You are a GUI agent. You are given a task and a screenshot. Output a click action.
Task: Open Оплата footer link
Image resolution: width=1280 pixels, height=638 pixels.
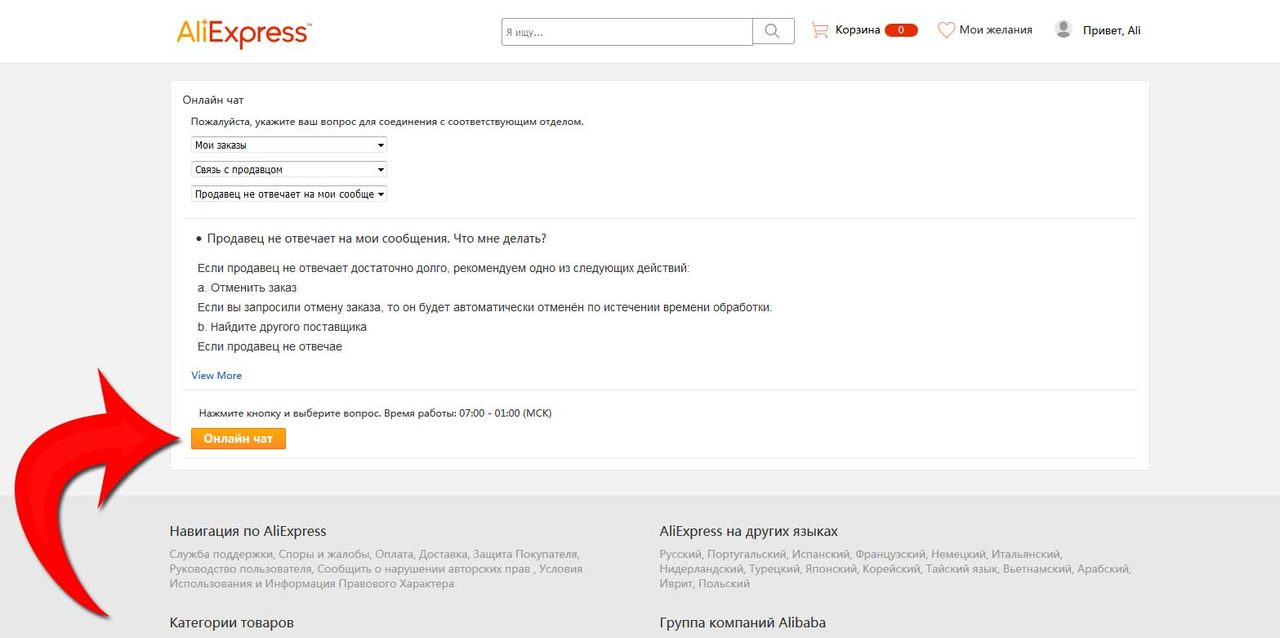click(x=394, y=554)
